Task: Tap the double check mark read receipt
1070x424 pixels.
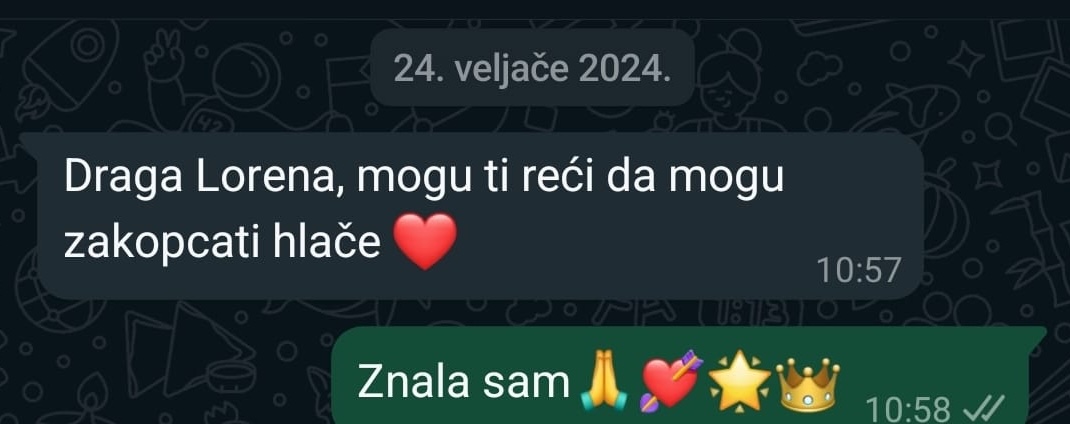Action: point(981,409)
